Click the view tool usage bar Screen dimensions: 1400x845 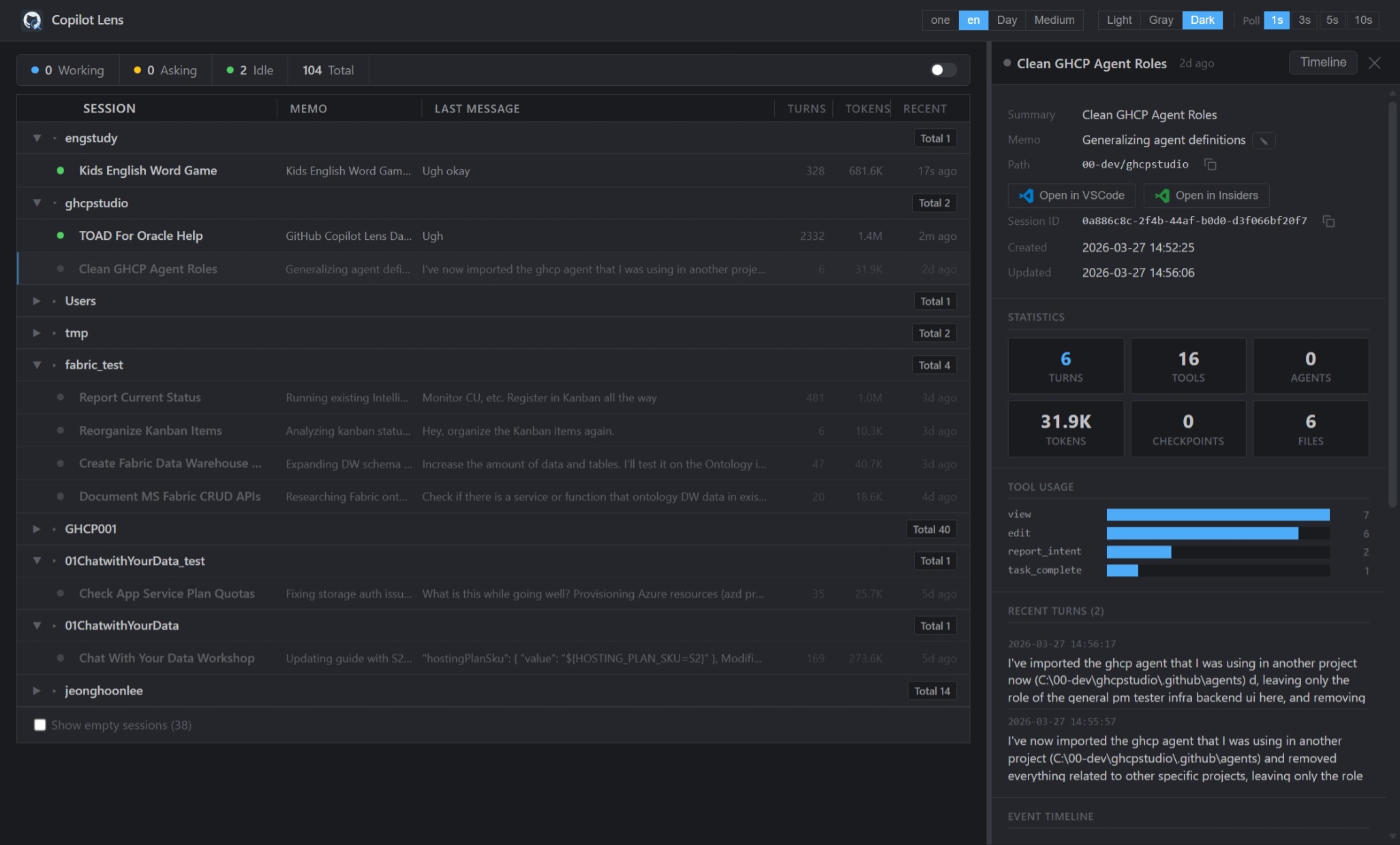tap(1217, 515)
